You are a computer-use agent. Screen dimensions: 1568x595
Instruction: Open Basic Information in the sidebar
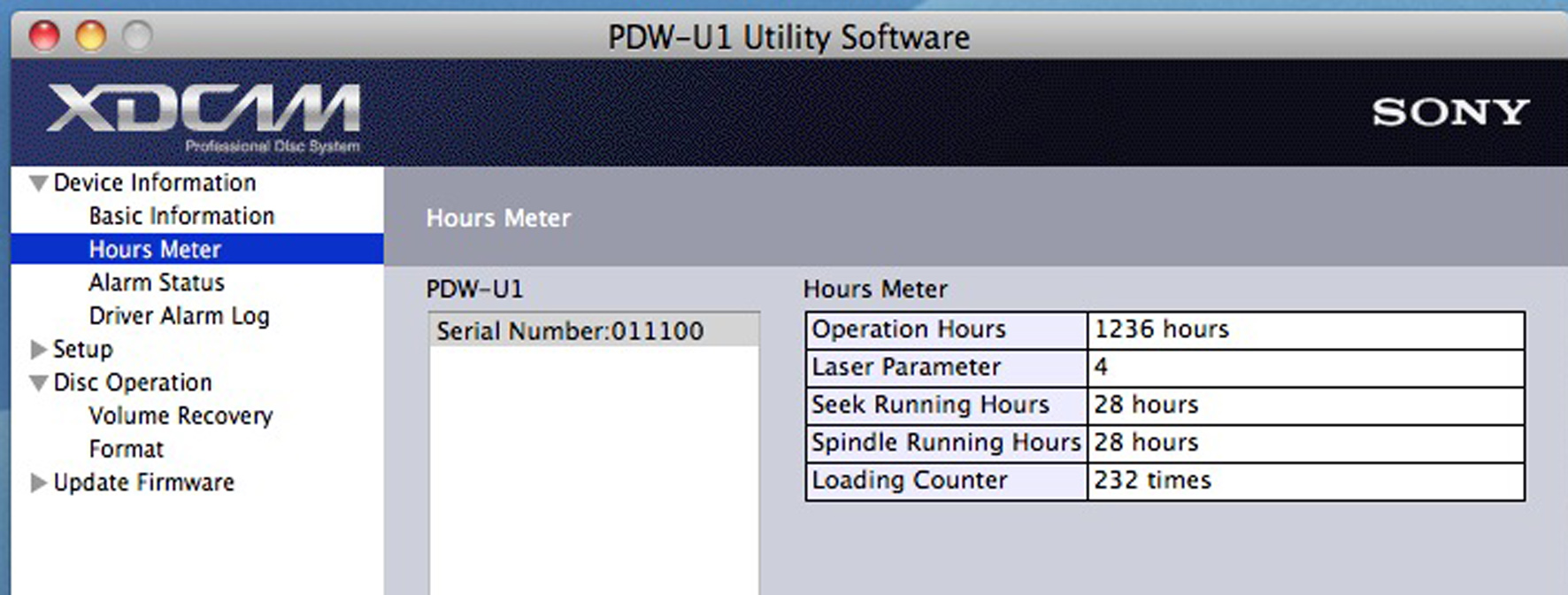coord(181,216)
